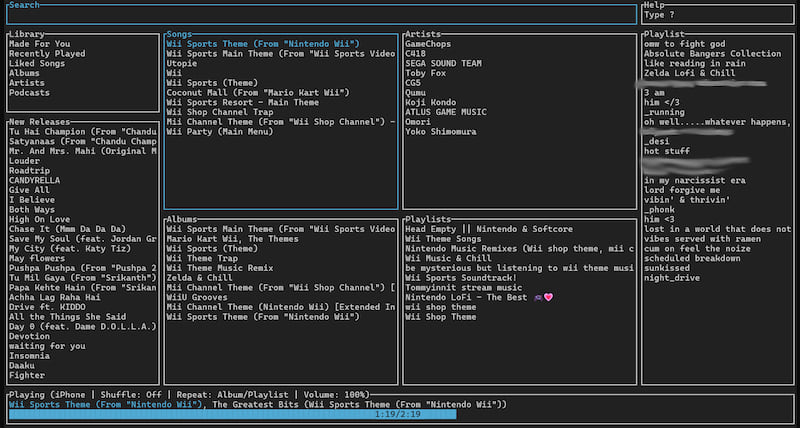Select the 'hot stuff' playlist
The image size is (800, 428).
[x=667, y=151]
